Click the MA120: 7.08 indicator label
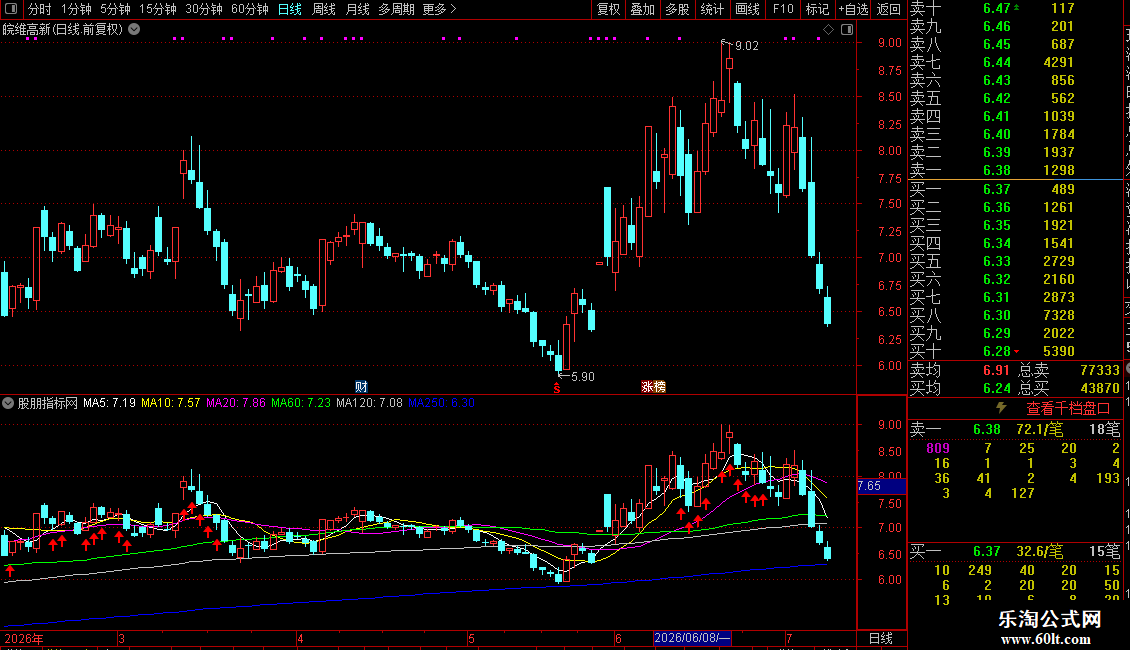This screenshot has width=1130, height=650. (369, 403)
